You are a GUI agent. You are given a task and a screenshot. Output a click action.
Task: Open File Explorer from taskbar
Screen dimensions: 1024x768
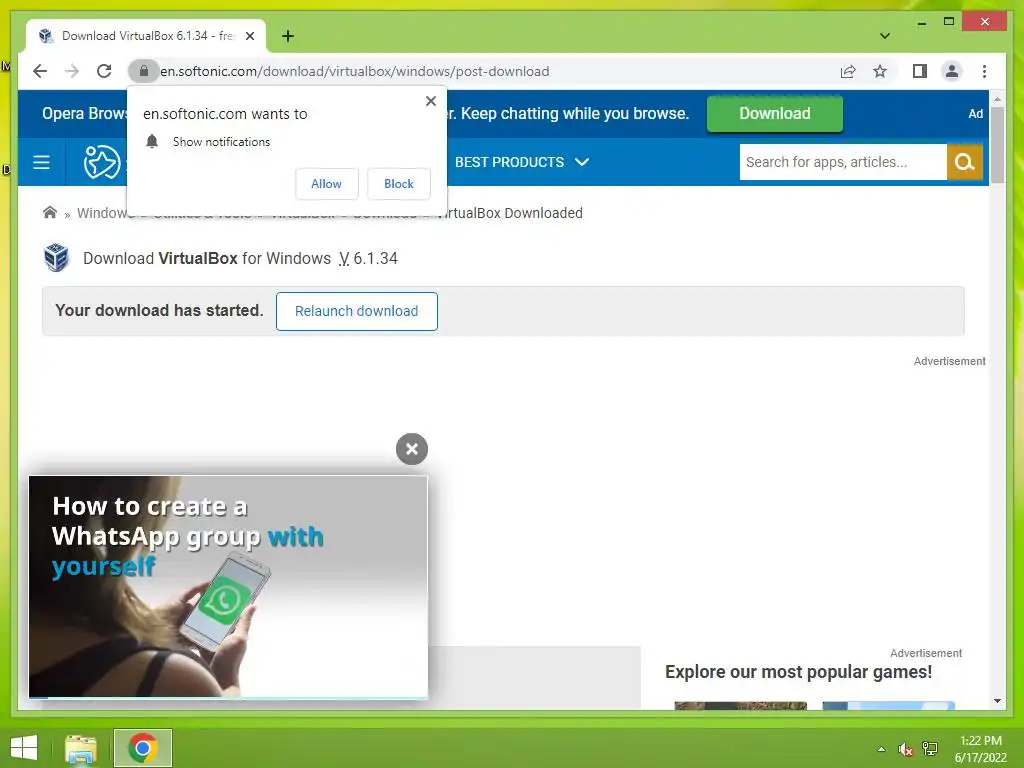tap(80, 748)
